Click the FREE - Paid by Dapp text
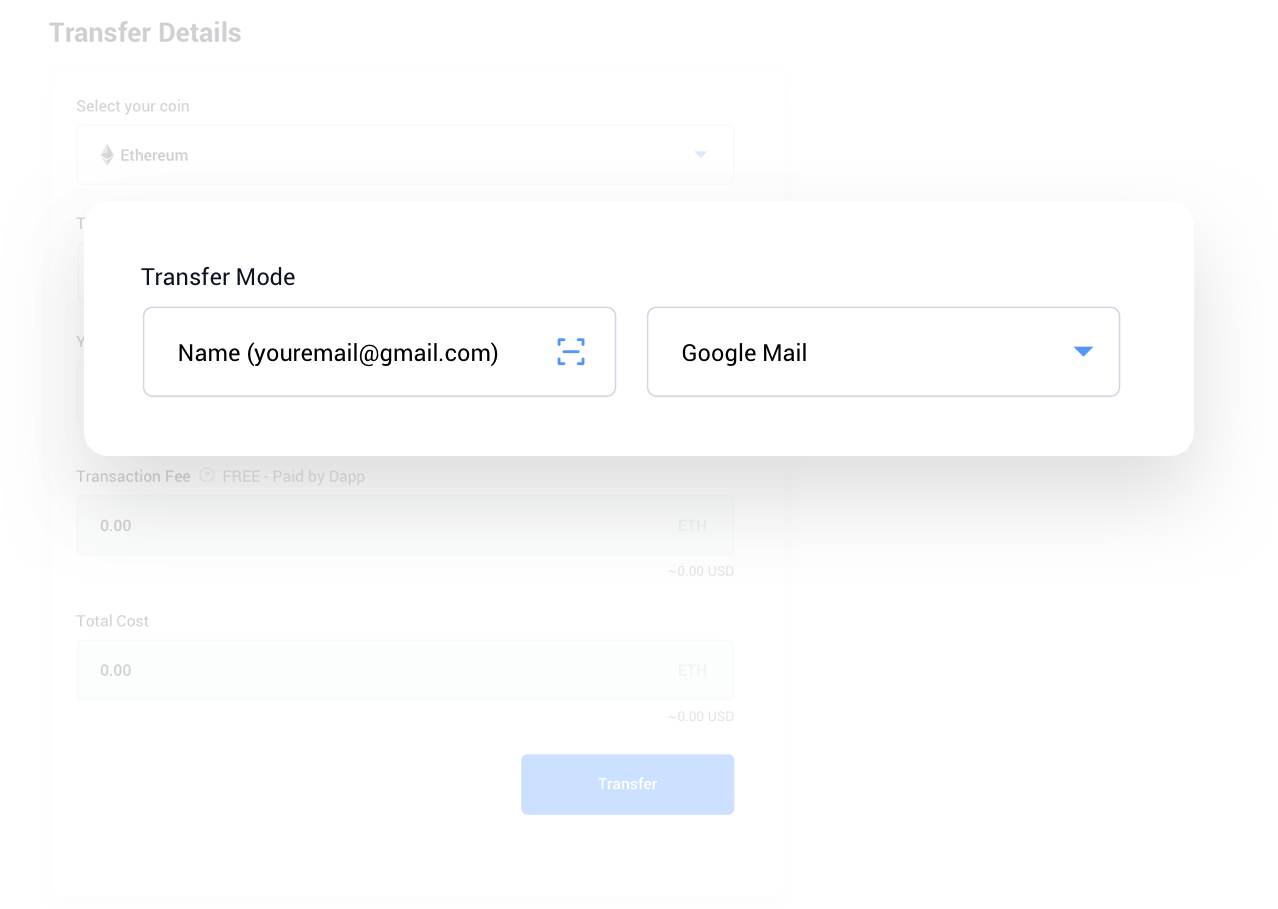This screenshot has width=1278, height=909. point(294,476)
